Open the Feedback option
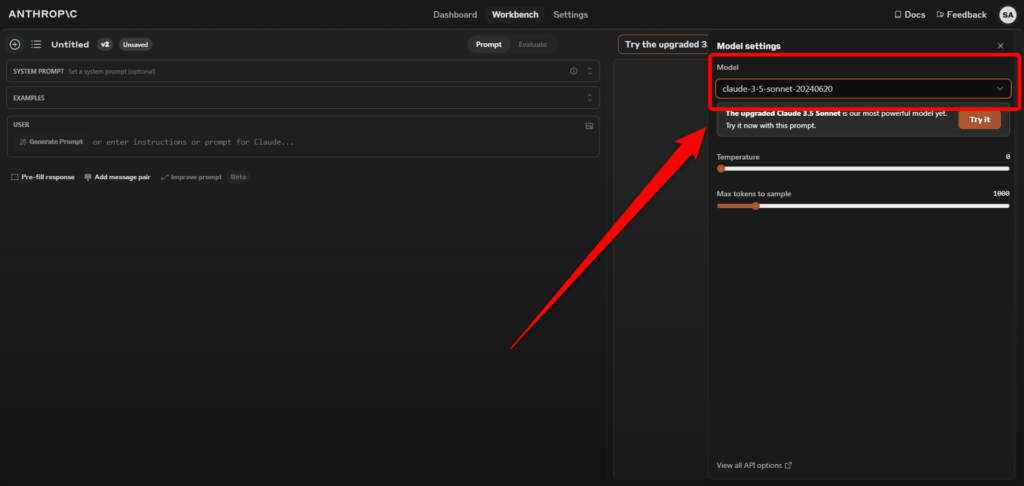This screenshot has width=1024, height=486. [960, 15]
